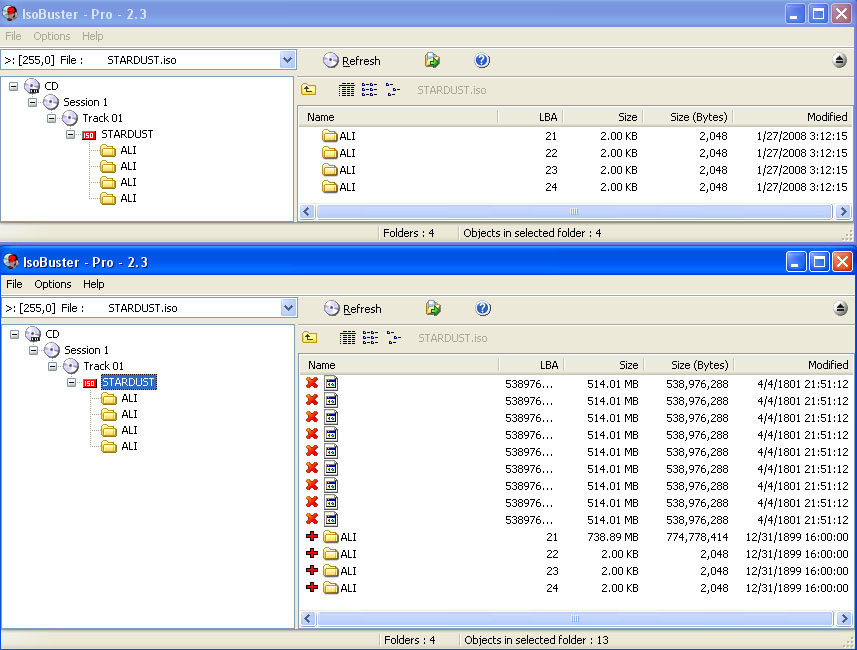
Task: Collapse Track 01 node in upper tree
Action: point(51,118)
